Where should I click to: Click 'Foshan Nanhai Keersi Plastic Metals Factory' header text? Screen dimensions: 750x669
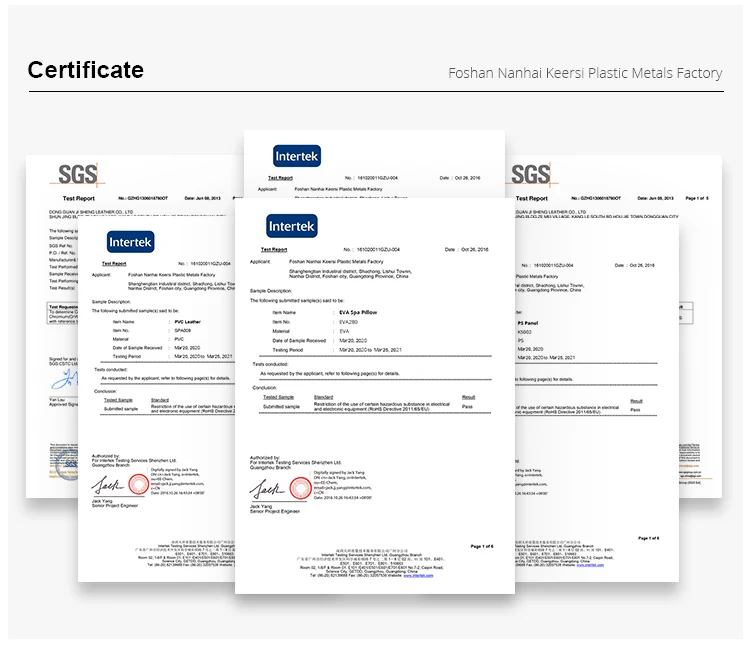[585, 73]
